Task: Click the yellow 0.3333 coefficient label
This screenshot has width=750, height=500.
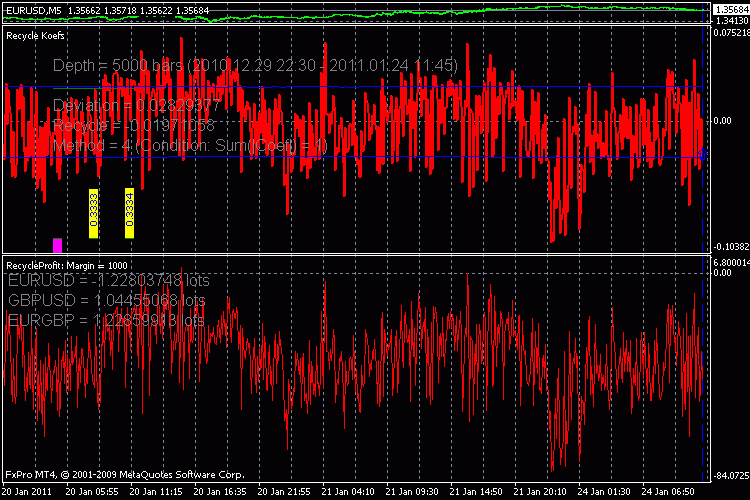Action: pyautogui.click(x=93, y=213)
